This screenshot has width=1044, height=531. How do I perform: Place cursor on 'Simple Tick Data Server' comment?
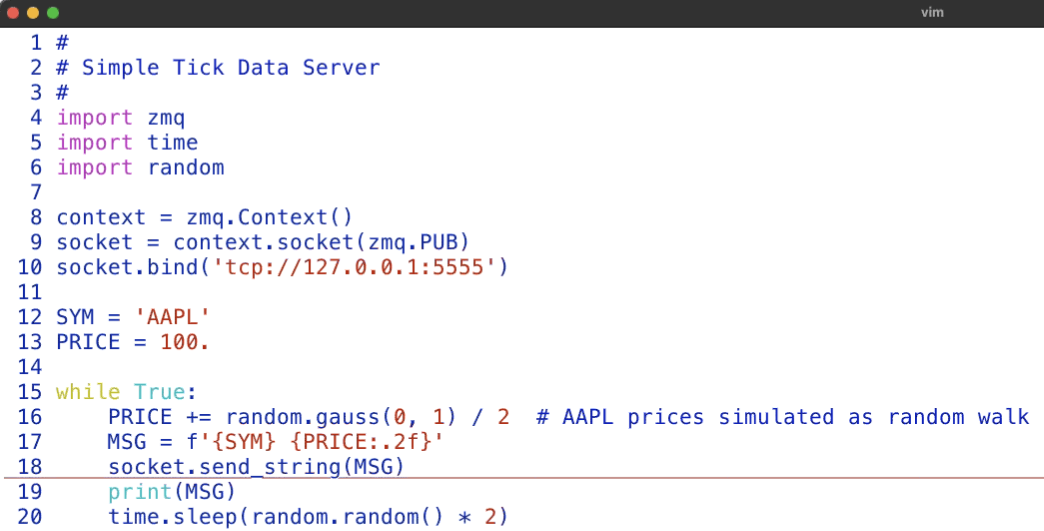coord(230,68)
